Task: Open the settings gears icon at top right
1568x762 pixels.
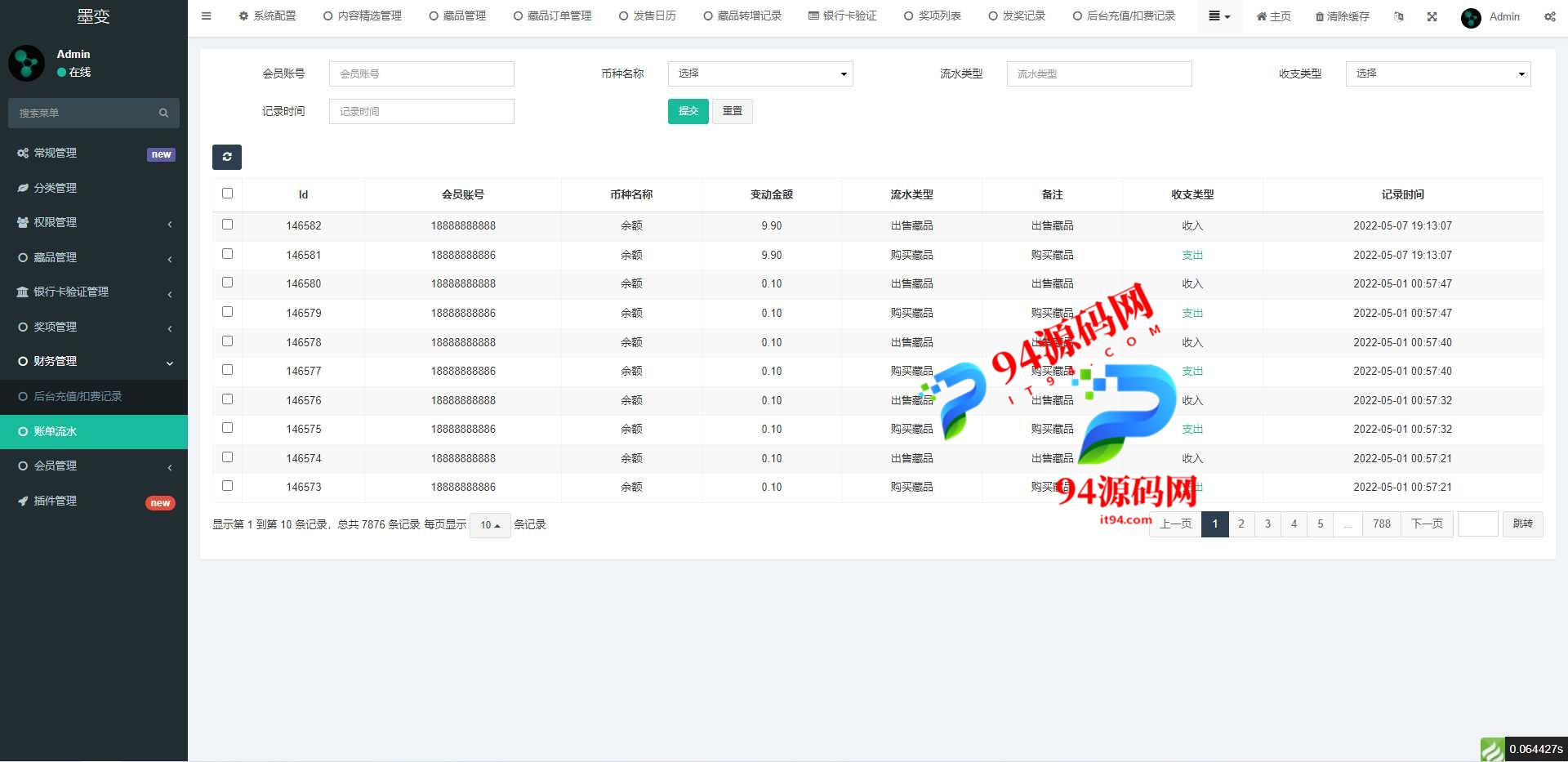Action: pyautogui.click(x=1549, y=16)
